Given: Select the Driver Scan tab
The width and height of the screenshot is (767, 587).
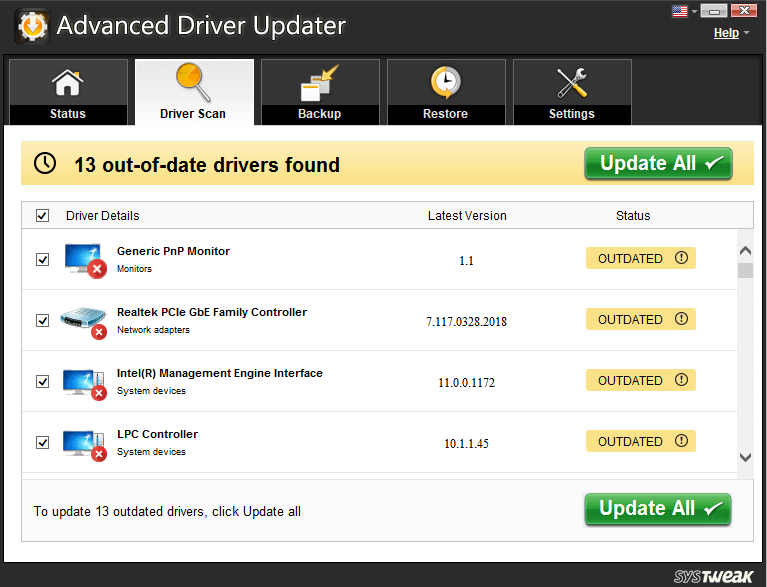Looking at the screenshot, I should 194,92.
